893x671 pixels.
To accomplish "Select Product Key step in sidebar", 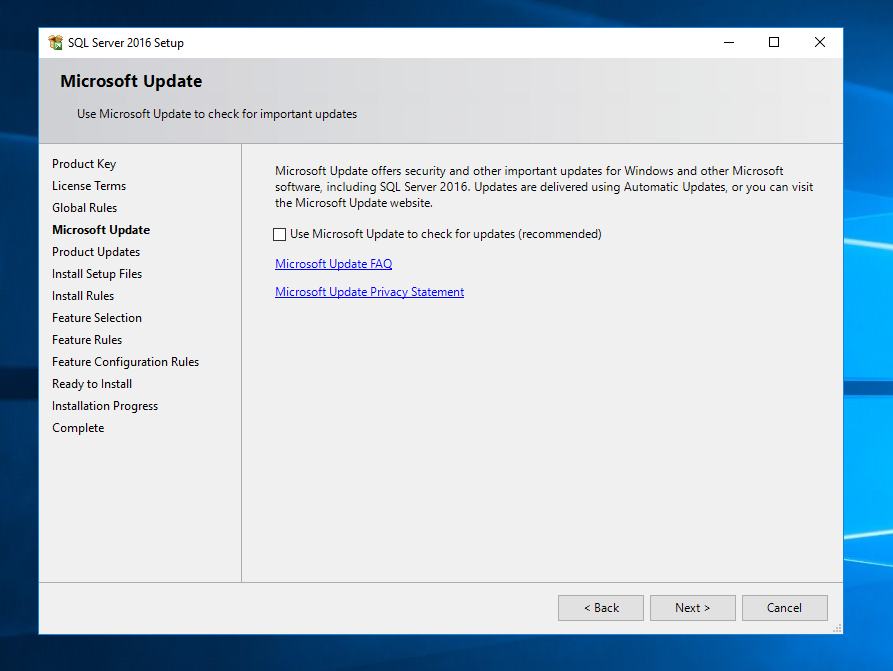I will [84, 164].
